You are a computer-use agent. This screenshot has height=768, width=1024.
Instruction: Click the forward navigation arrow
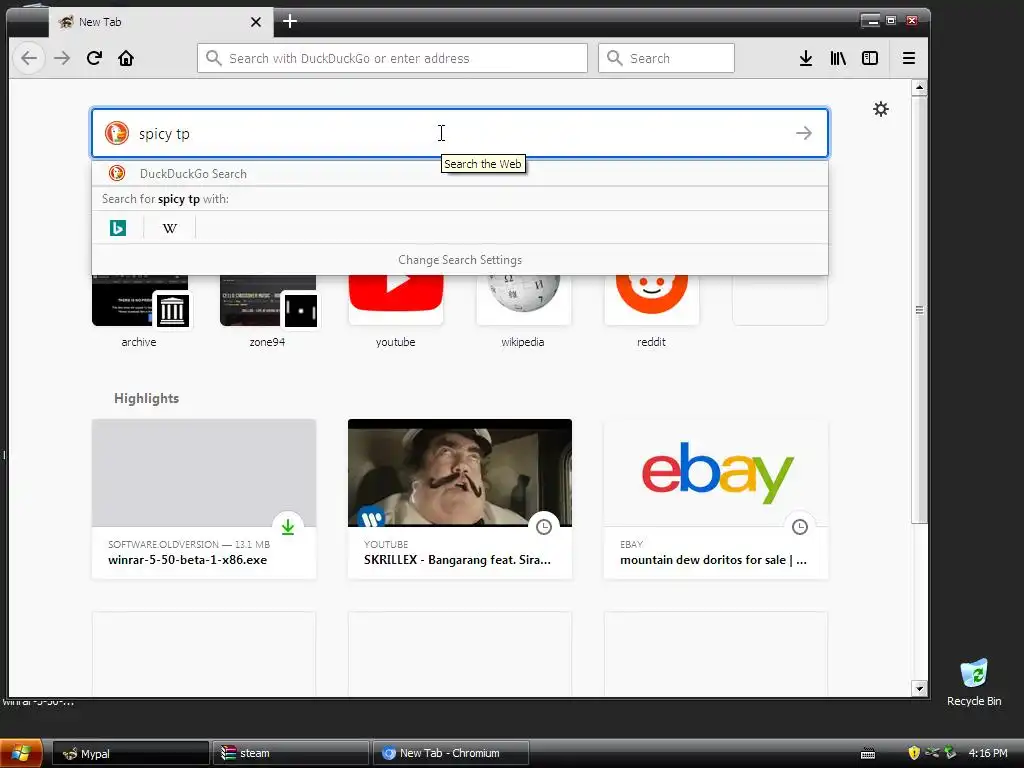(62, 58)
